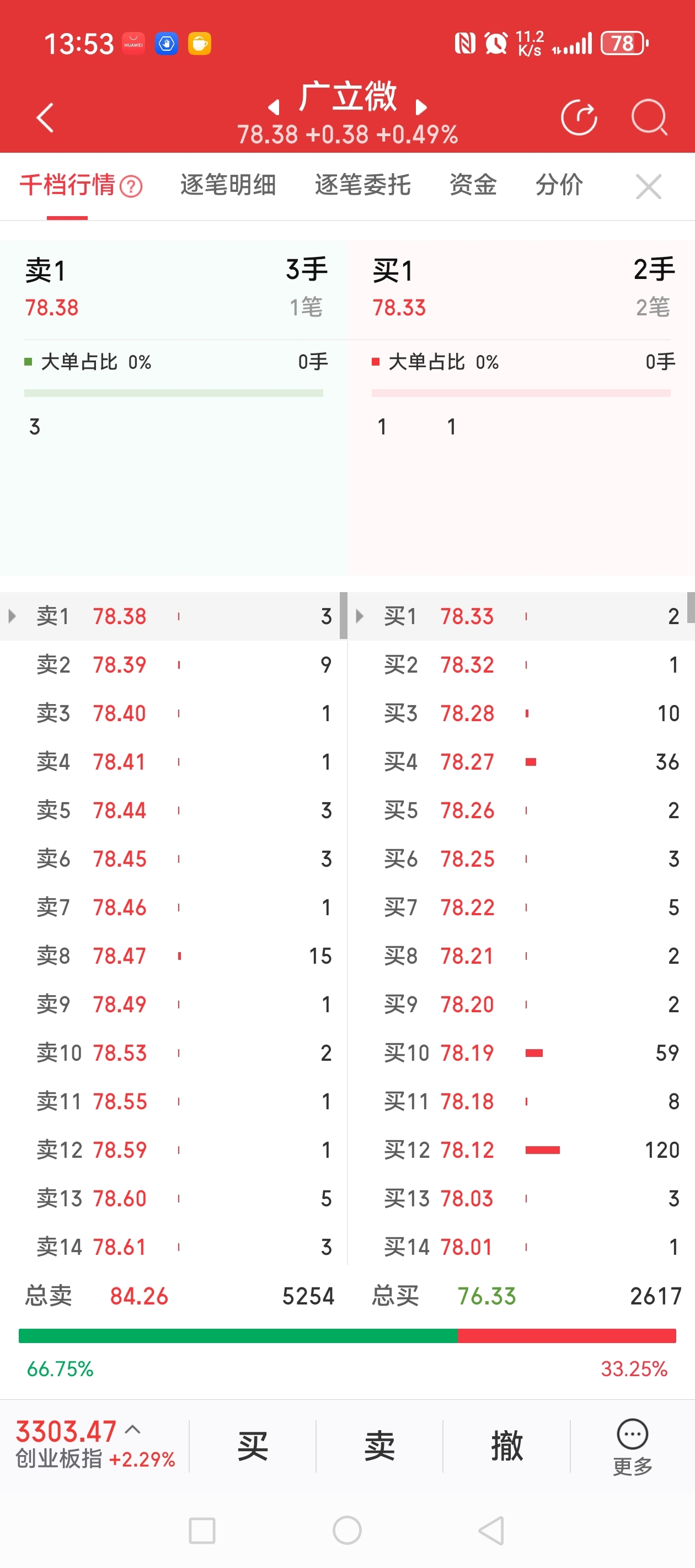Tap the refresh/share circular arrow icon

[578, 117]
